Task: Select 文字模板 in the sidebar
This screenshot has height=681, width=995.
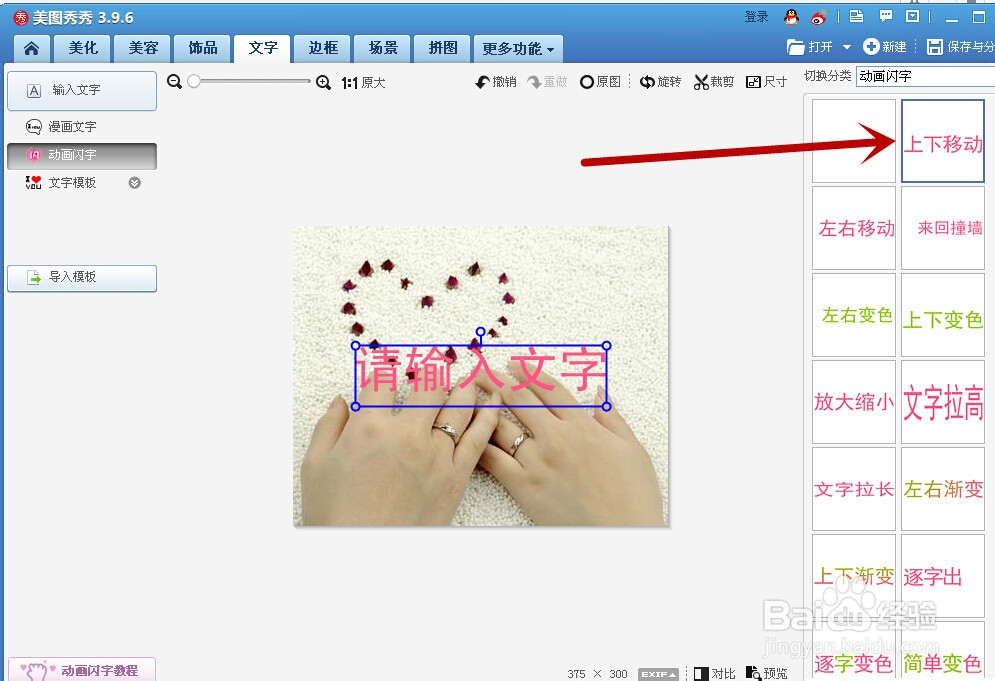Action: 72,183
